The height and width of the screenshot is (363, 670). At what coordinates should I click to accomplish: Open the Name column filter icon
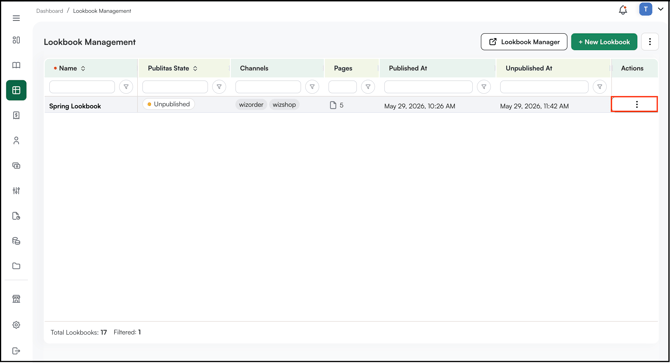coord(126,87)
